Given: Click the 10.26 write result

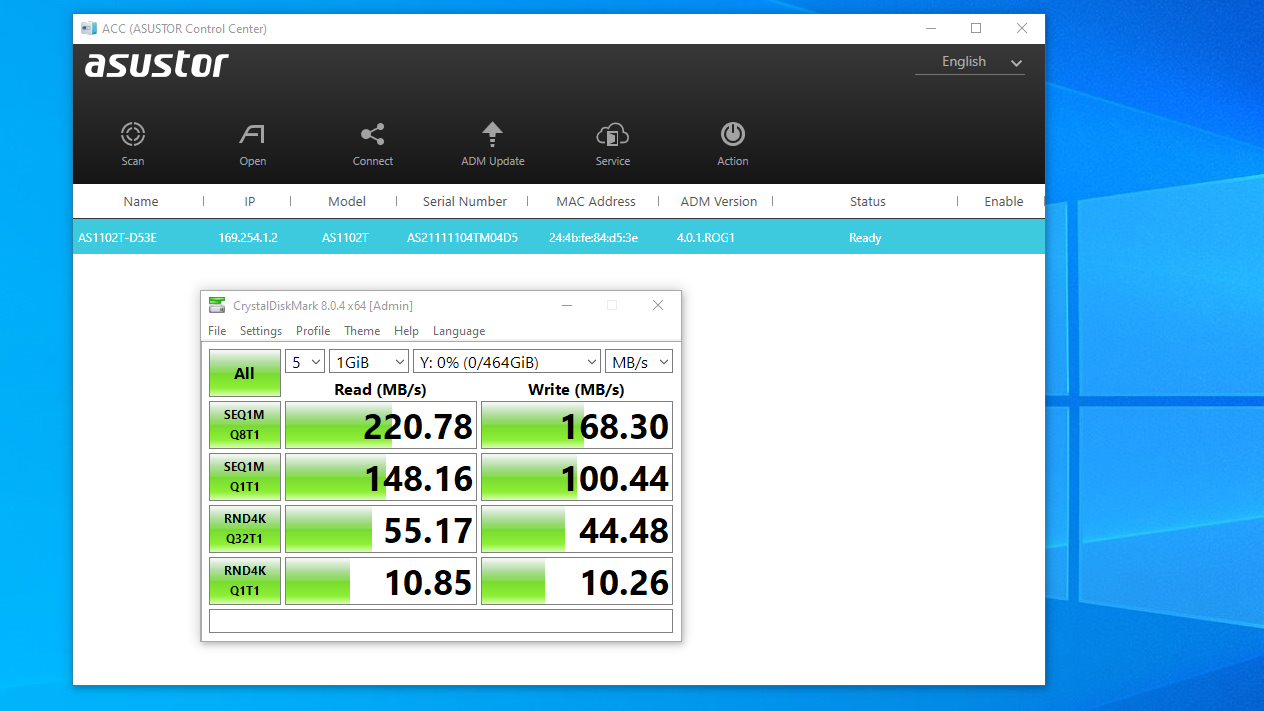Looking at the screenshot, I should (577, 581).
